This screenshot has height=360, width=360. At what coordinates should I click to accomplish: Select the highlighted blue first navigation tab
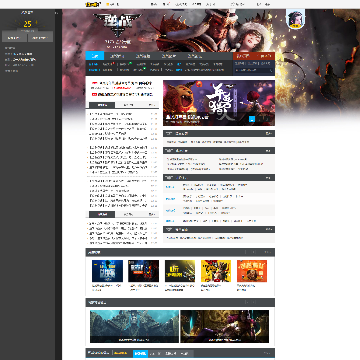click(x=95, y=56)
